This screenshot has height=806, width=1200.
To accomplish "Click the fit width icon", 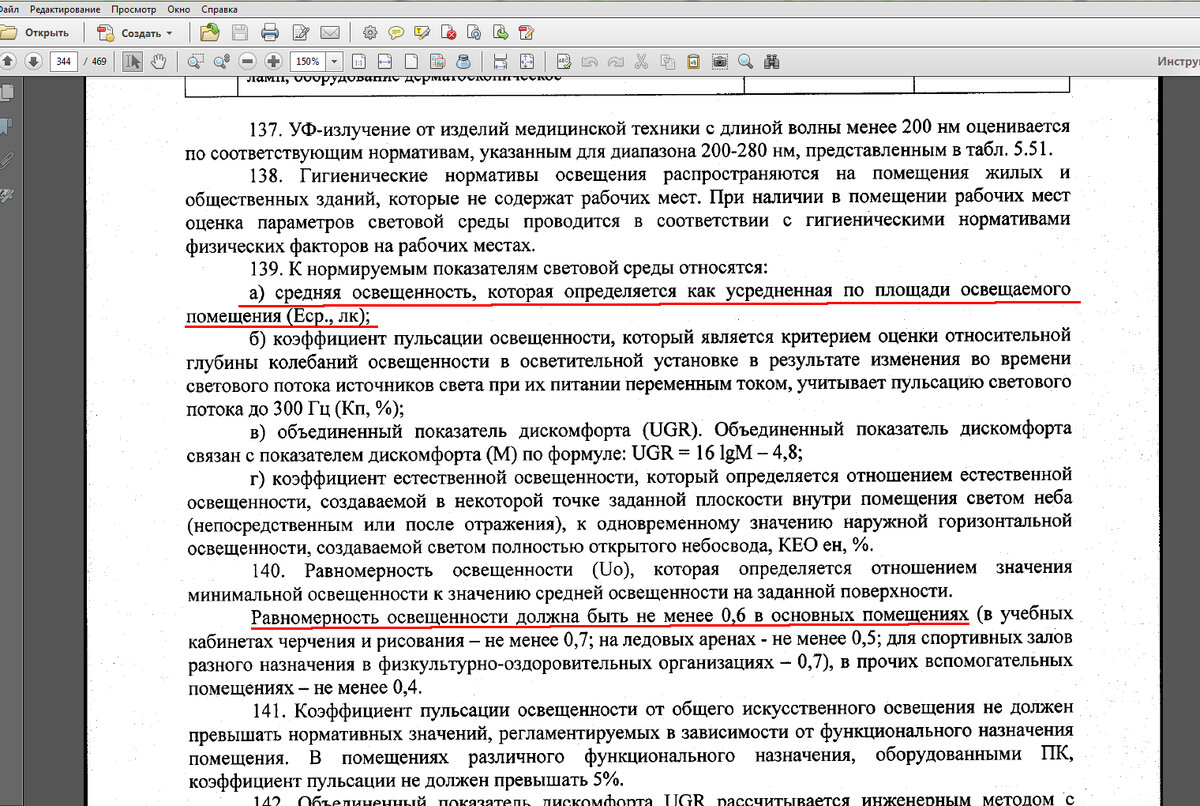I will [x=384, y=61].
